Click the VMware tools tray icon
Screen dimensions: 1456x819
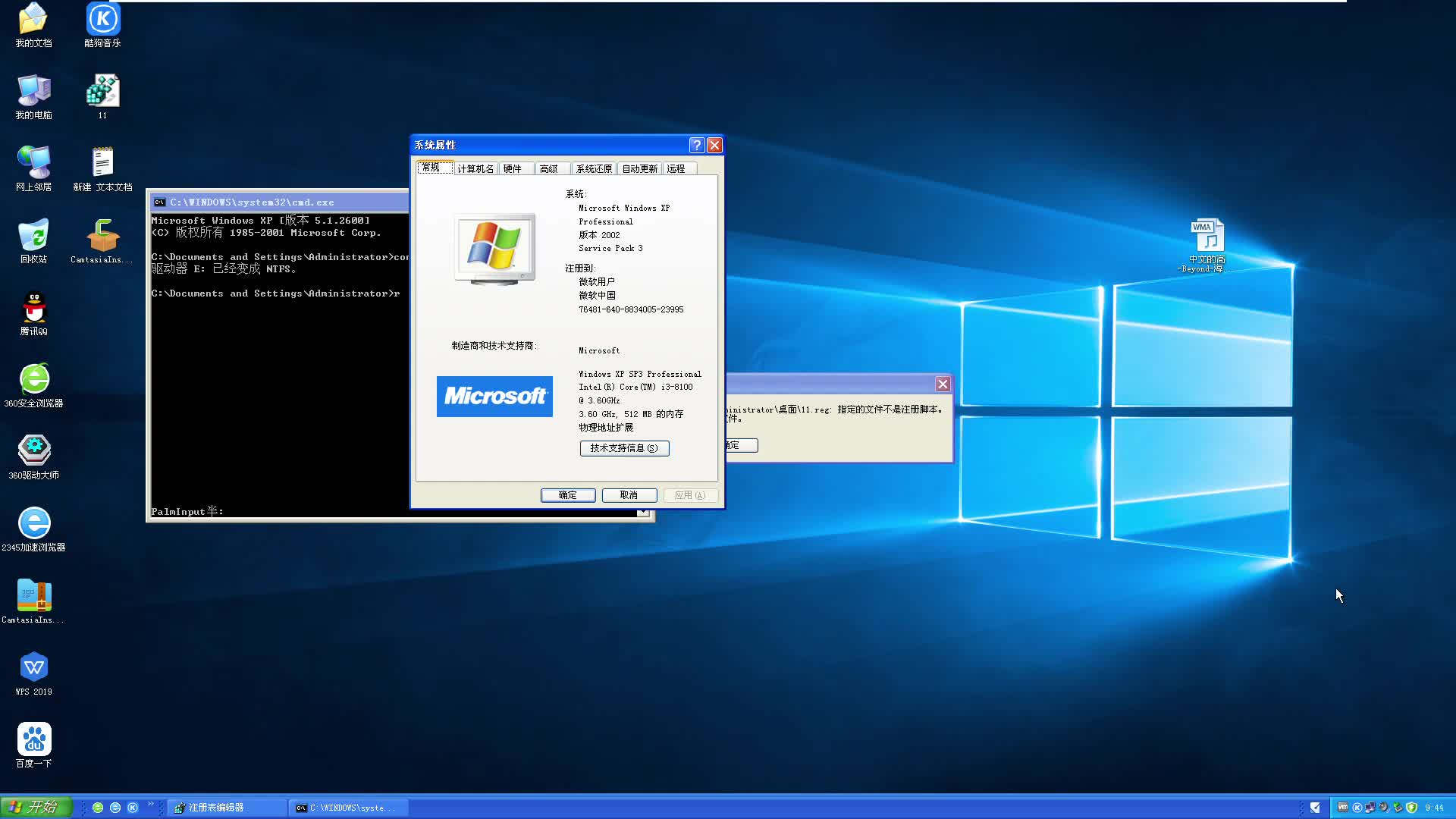[1343, 808]
